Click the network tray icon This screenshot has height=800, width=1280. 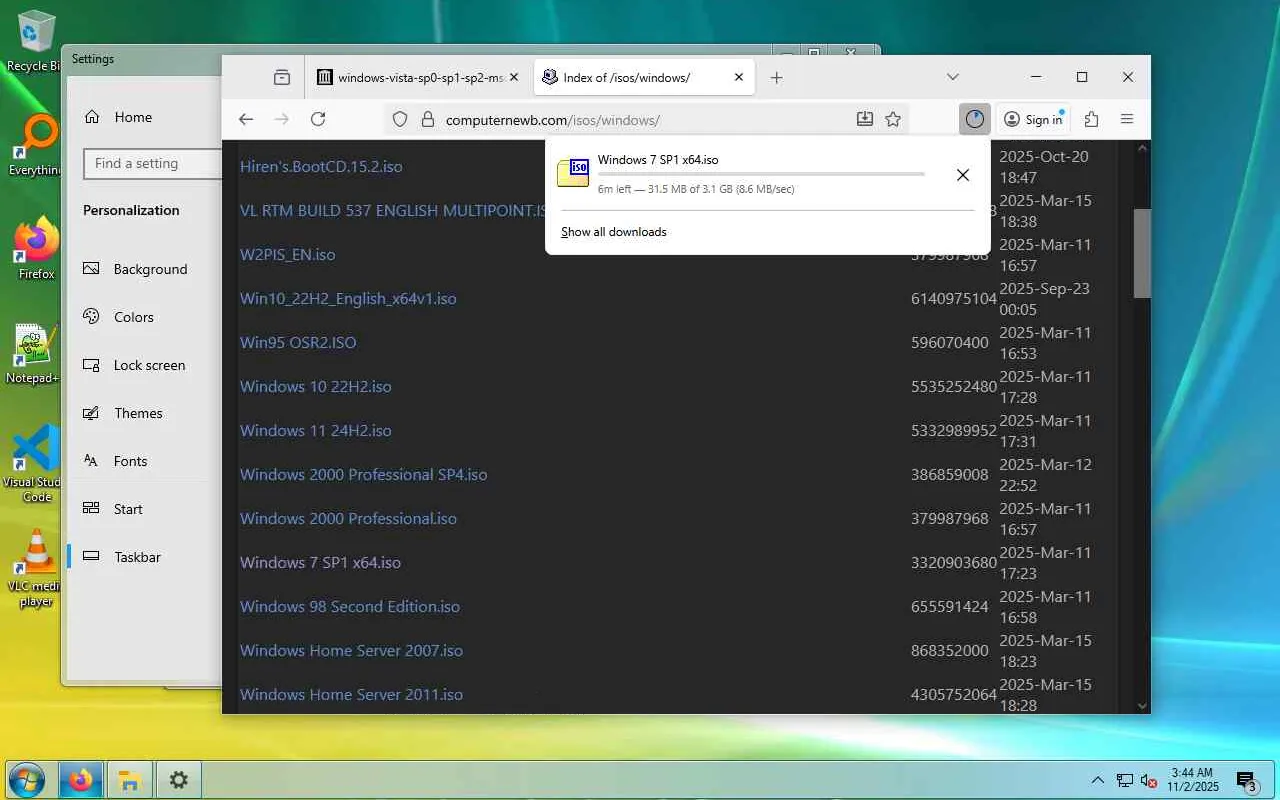click(1125, 780)
